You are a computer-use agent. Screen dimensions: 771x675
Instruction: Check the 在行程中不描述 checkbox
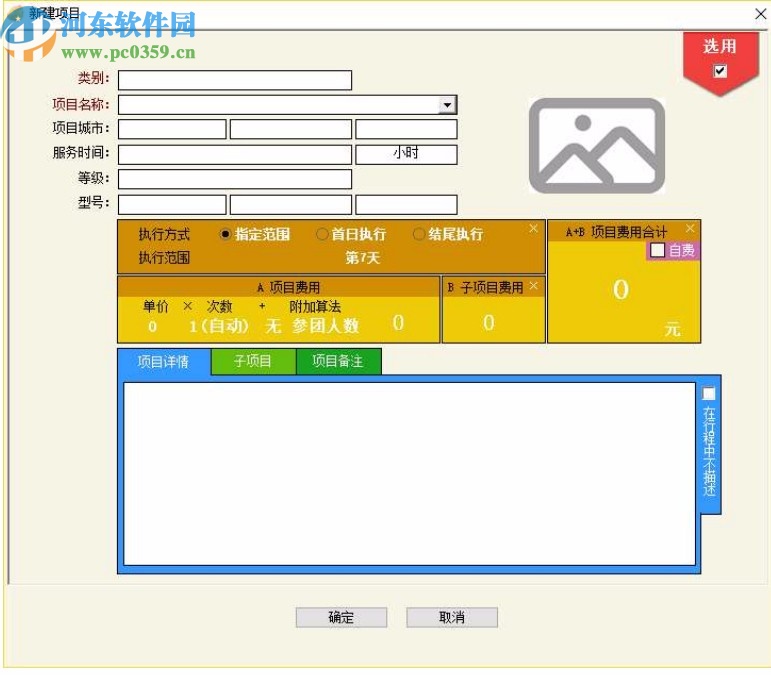pos(709,393)
